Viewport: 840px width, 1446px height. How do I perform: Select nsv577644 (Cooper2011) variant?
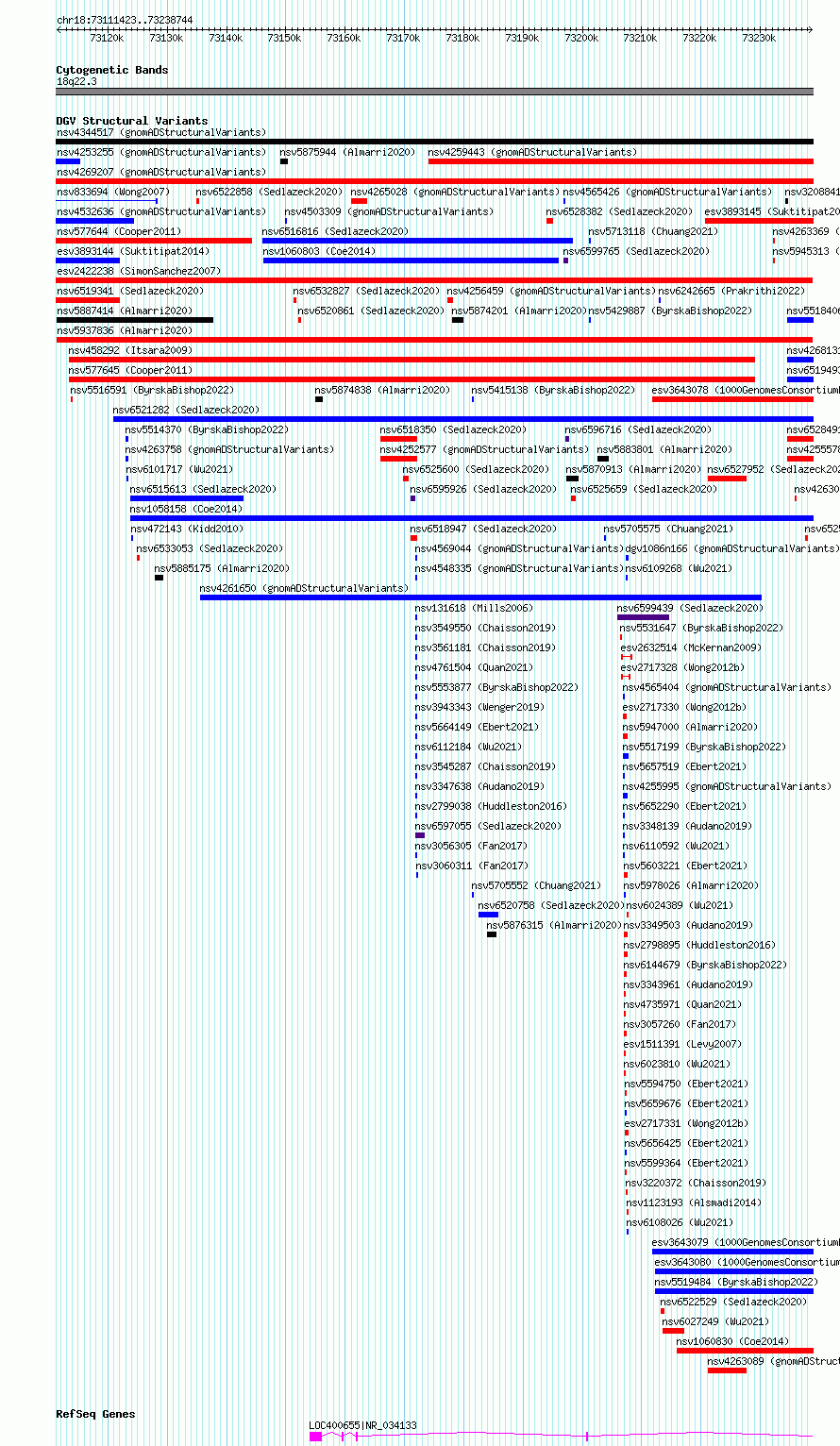pyautogui.click(x=119, y=231)
